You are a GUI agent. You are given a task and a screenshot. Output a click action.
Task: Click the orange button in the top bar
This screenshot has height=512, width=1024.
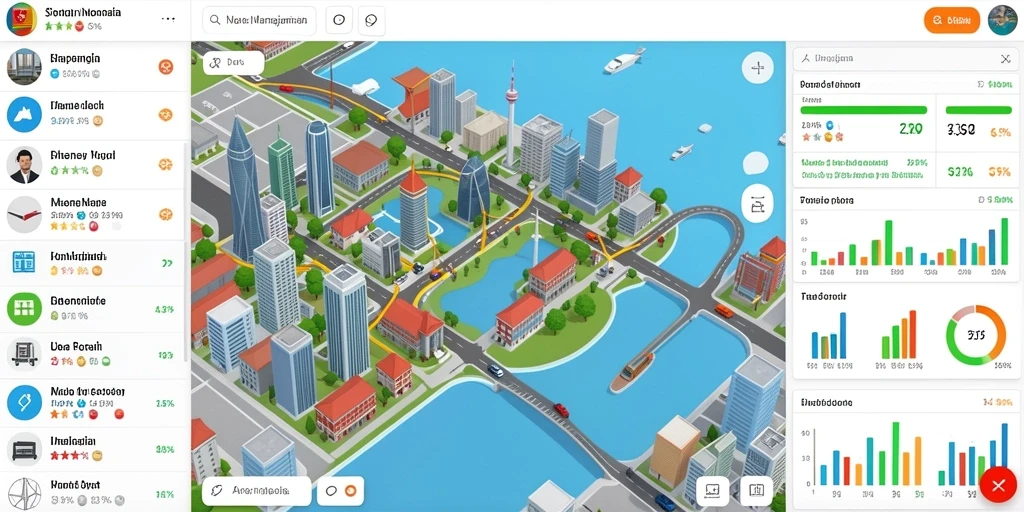tap(952, 20)
